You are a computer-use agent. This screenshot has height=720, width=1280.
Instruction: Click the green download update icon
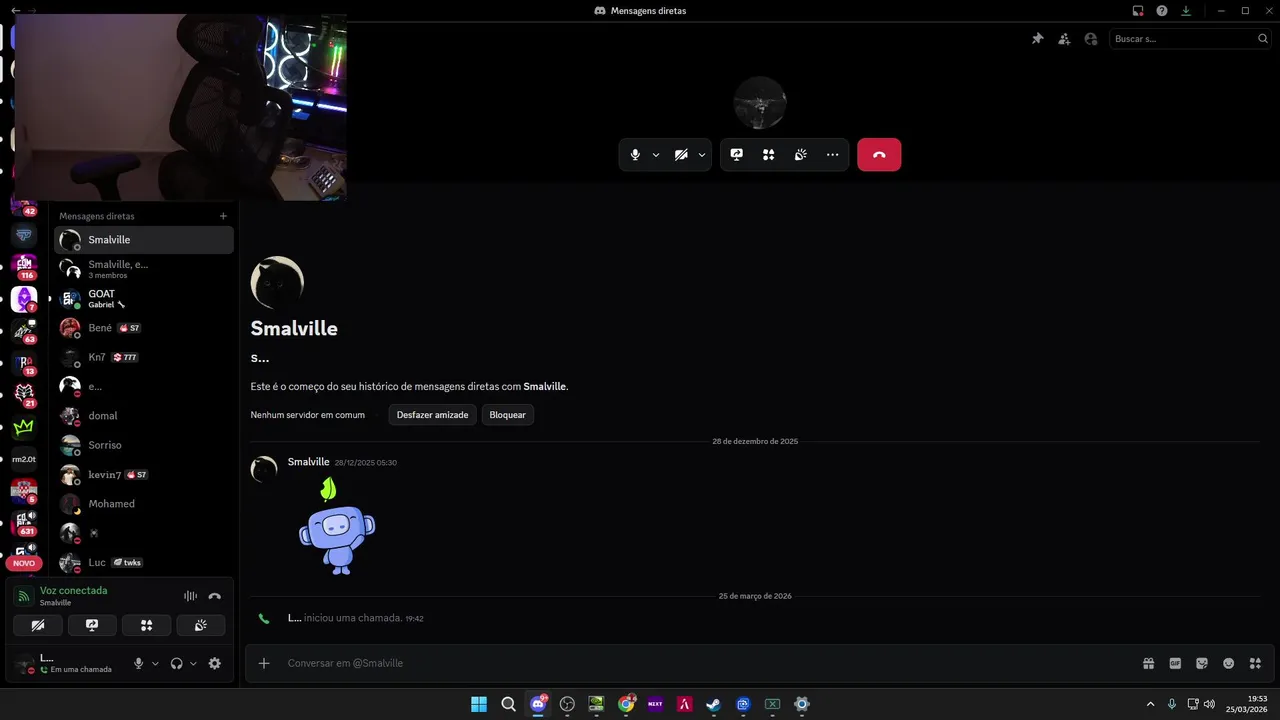click(x=1186, y=11)
